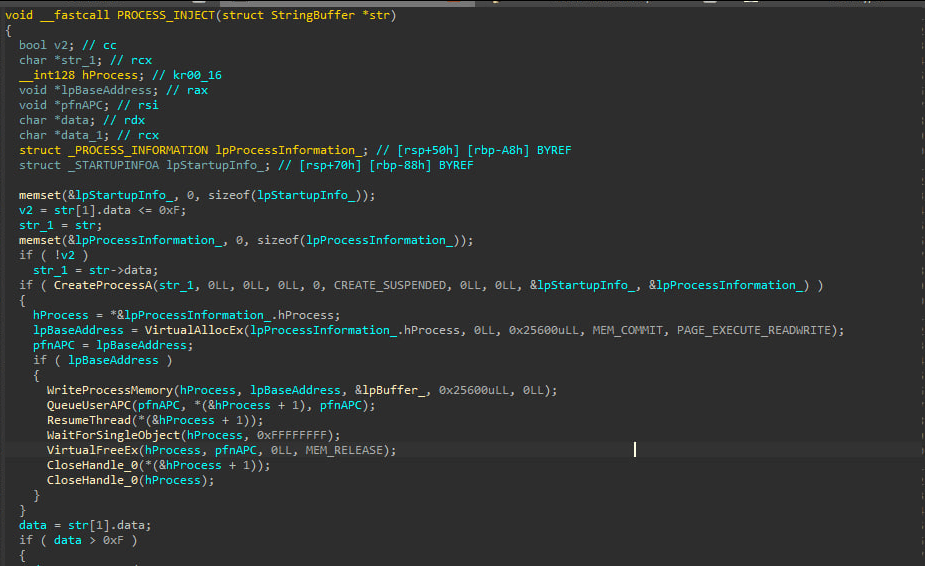Click the WaitForSingleObject function call
This screenshot has height=566, width=925.
(x=113, y=436)
